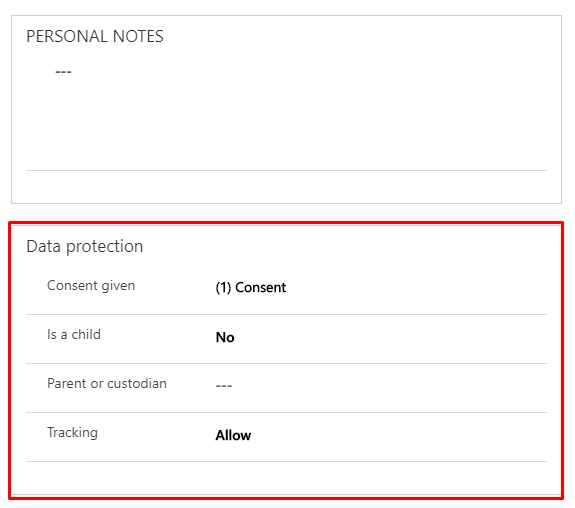Click the Consent given field label
This screenshot has width=575, height=508.
click(91, 285)
